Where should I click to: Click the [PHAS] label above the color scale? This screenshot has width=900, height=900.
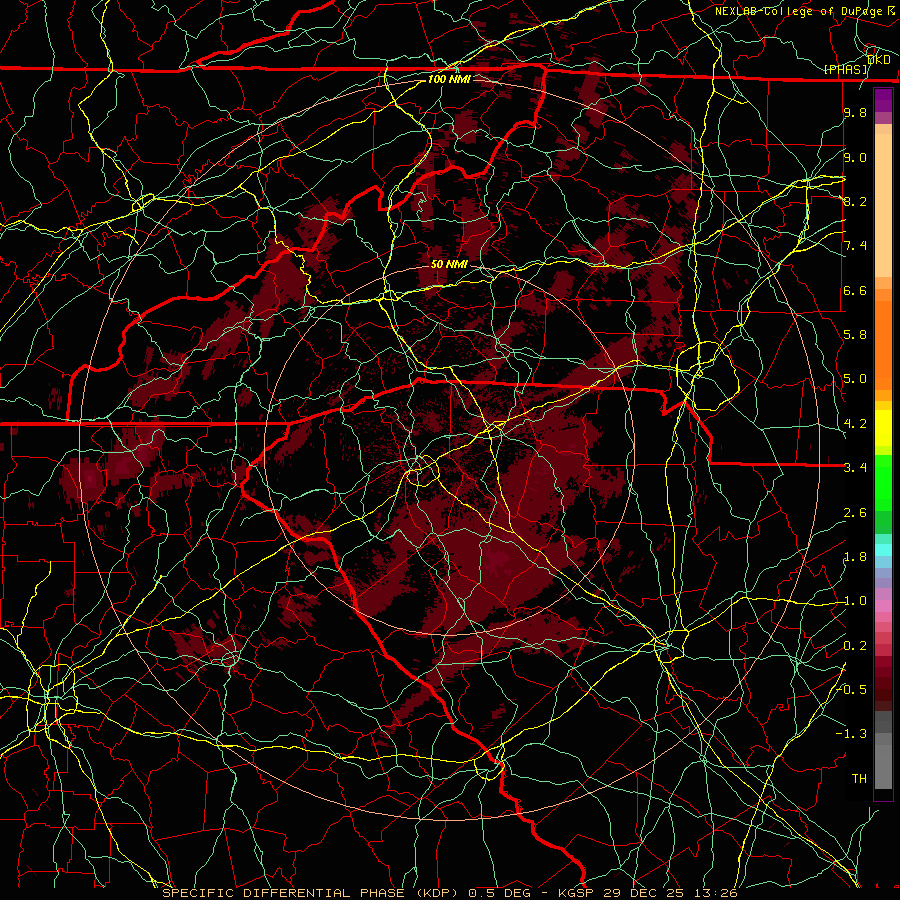(x=846, y=69)
